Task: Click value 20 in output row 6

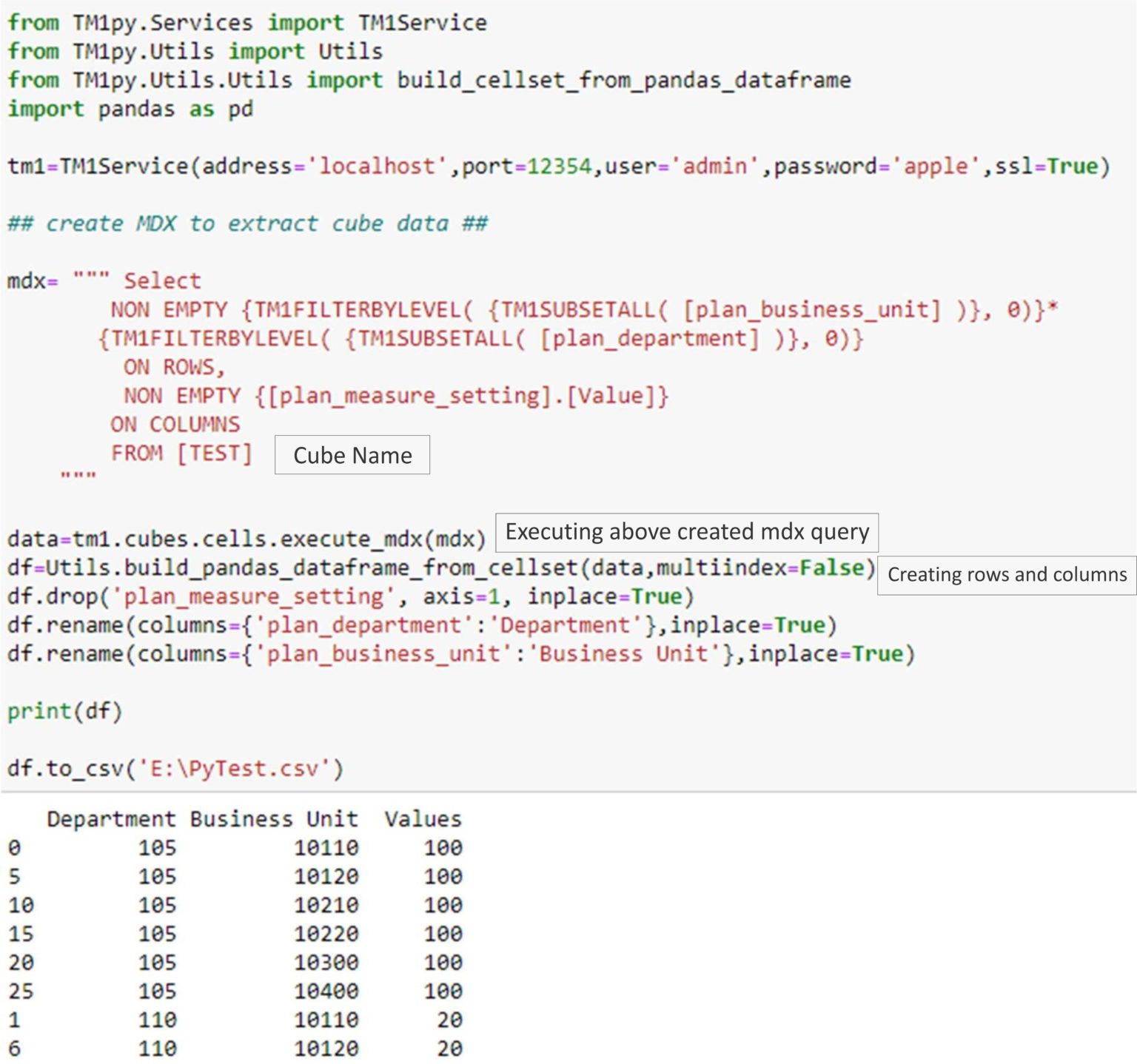Action: click(x=449, y=1048)
